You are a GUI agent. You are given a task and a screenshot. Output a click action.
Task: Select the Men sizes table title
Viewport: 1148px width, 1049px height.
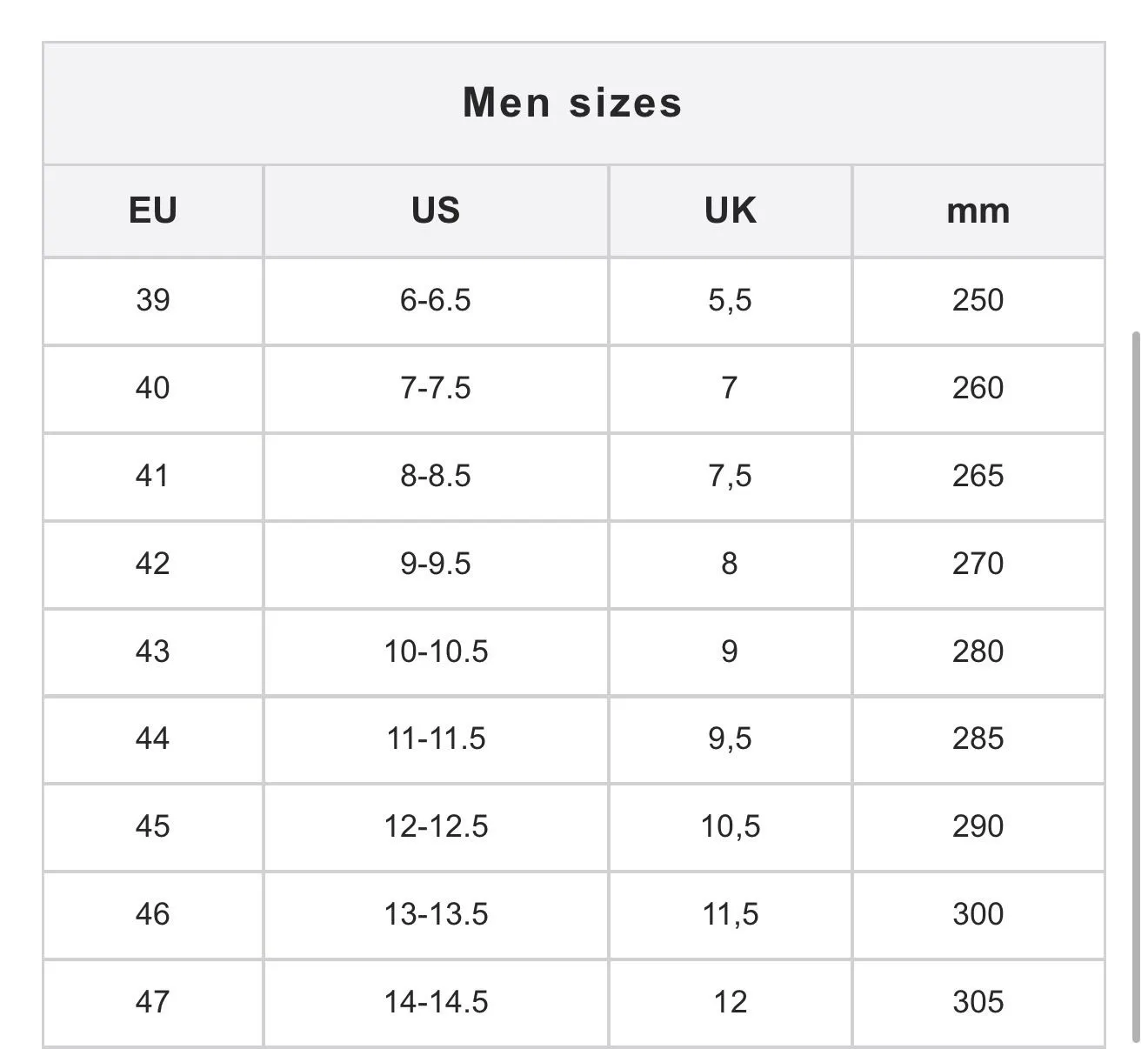point(573,103)
